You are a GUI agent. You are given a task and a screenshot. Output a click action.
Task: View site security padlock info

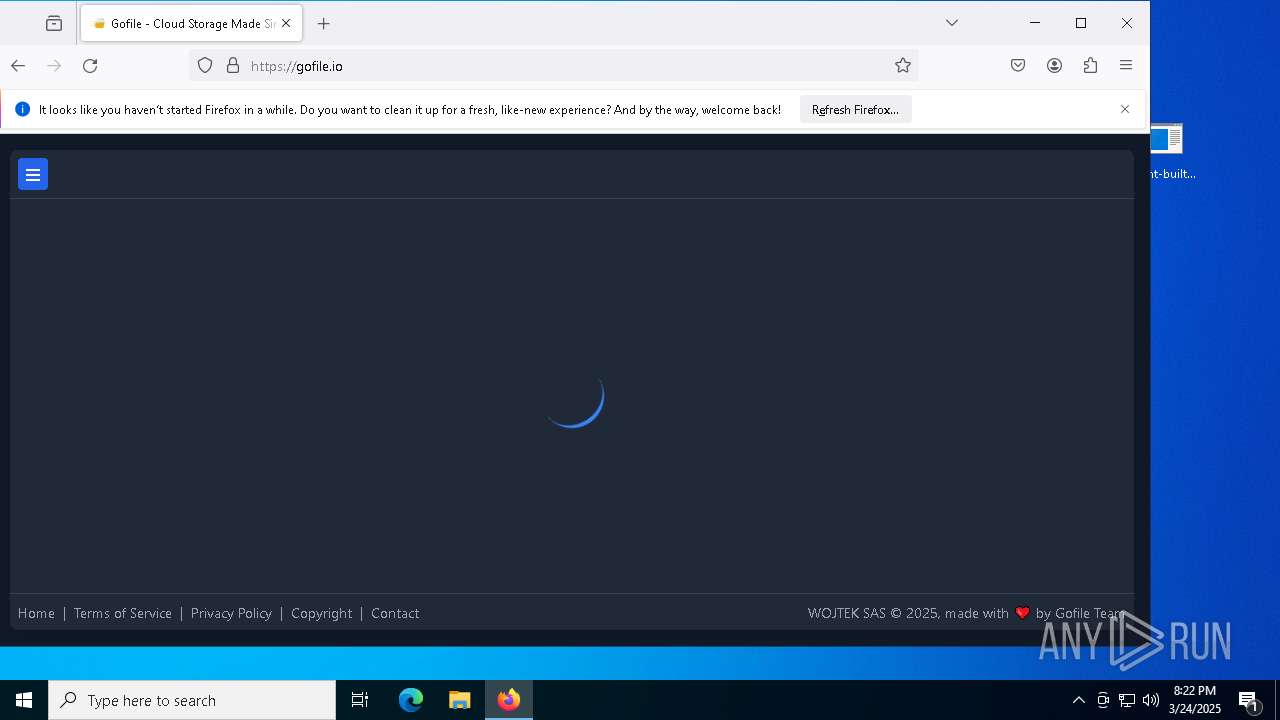coord(233,66)
